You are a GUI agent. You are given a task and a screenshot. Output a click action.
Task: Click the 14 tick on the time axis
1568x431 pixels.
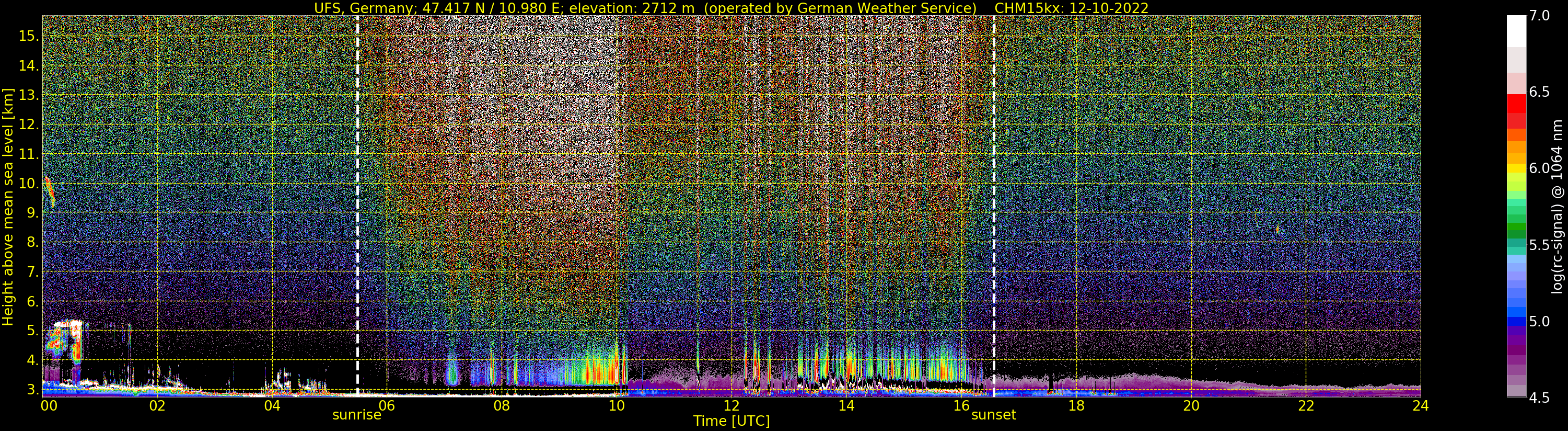pos(846,405)
